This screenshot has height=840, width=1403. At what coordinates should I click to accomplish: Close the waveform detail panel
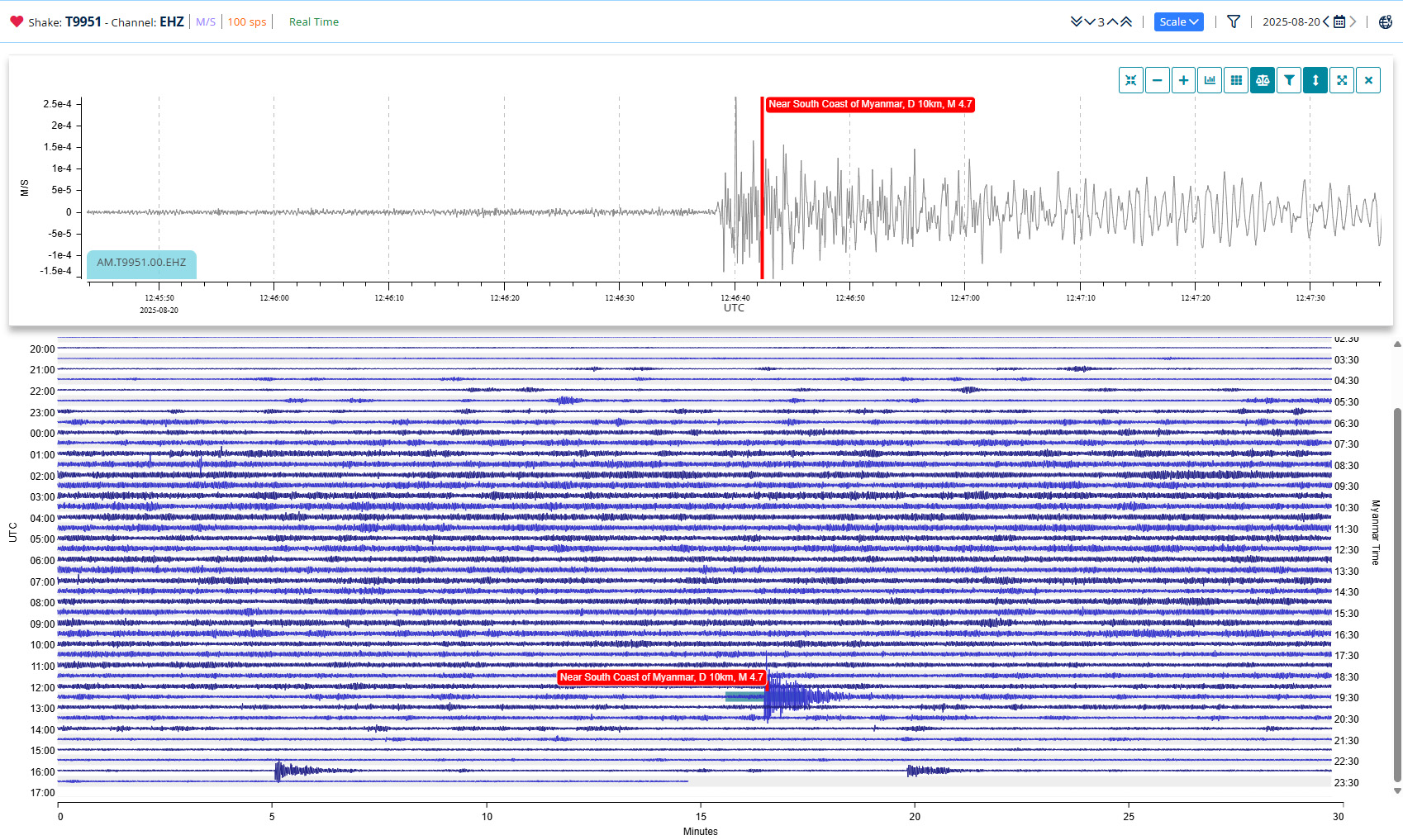coord(1368,80)
